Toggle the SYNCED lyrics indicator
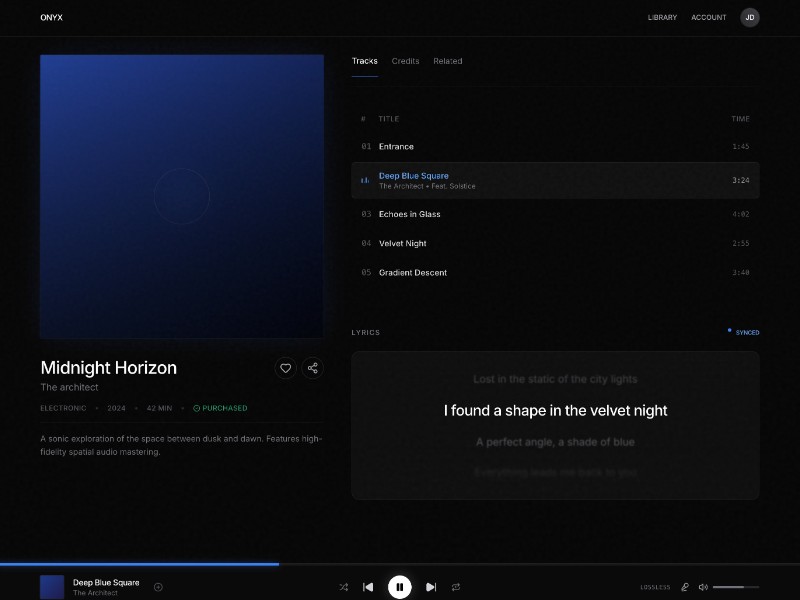Screen dimensions: 800x600 coord(742,332)
